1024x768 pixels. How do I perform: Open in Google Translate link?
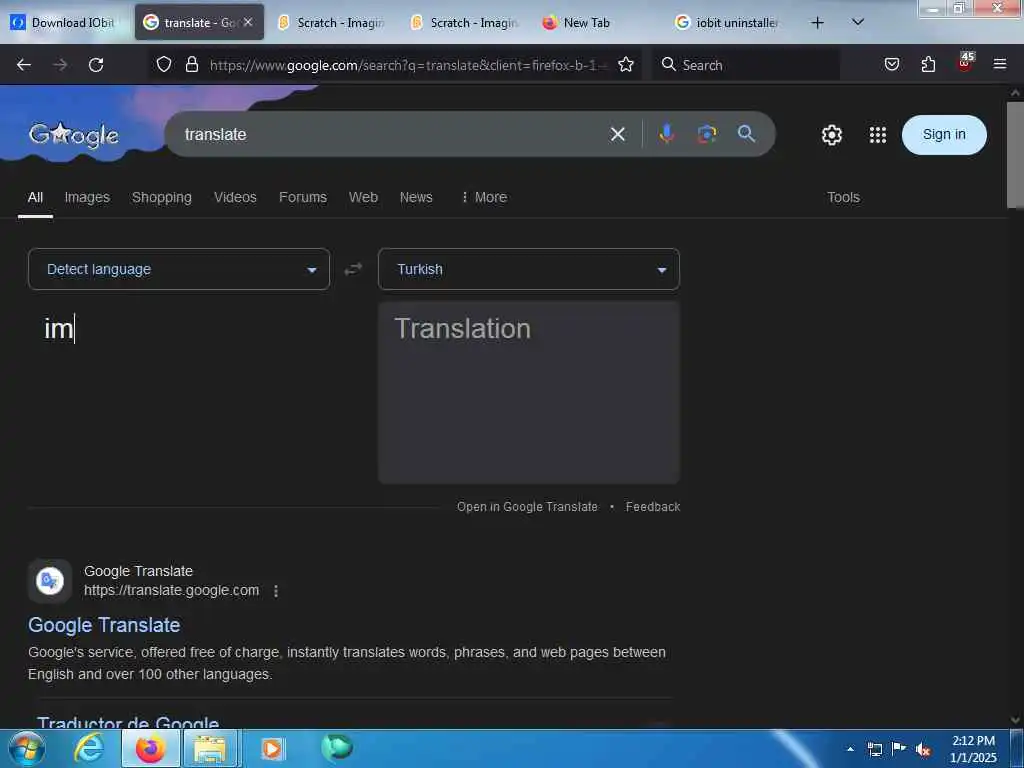point(527,507)
